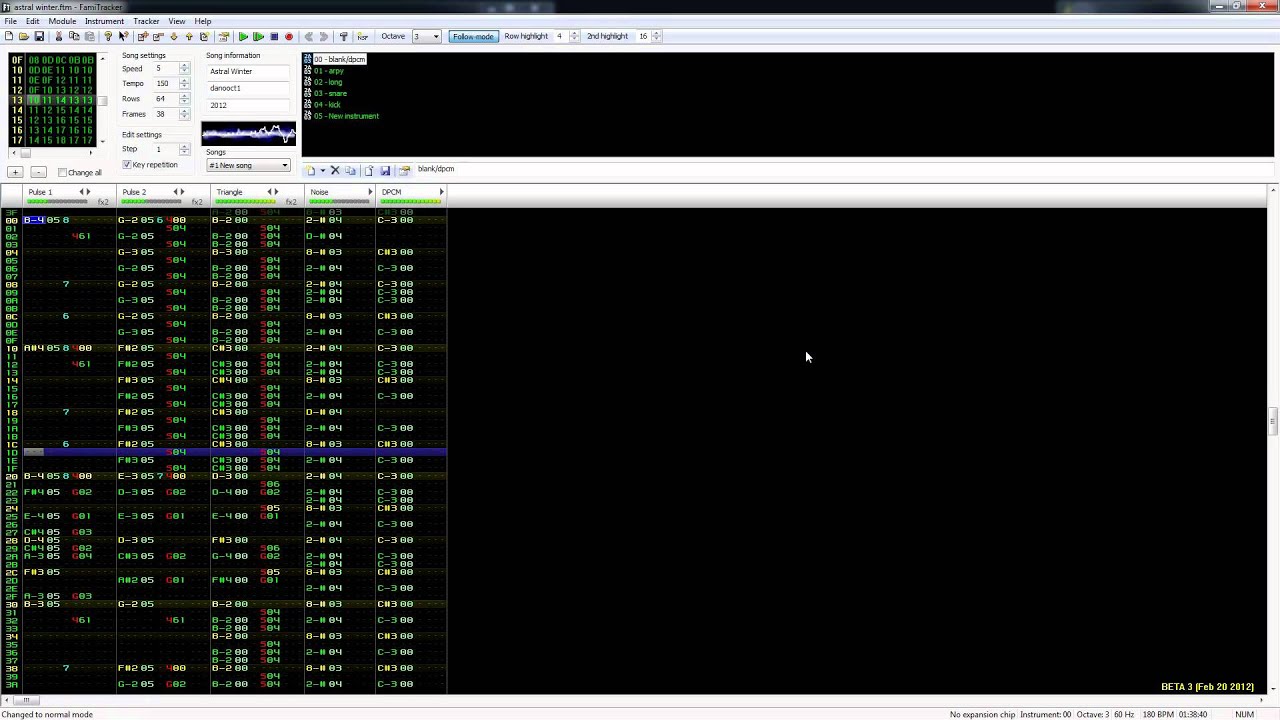
Task: Open the Module menu
Action: tap(62, 21)
